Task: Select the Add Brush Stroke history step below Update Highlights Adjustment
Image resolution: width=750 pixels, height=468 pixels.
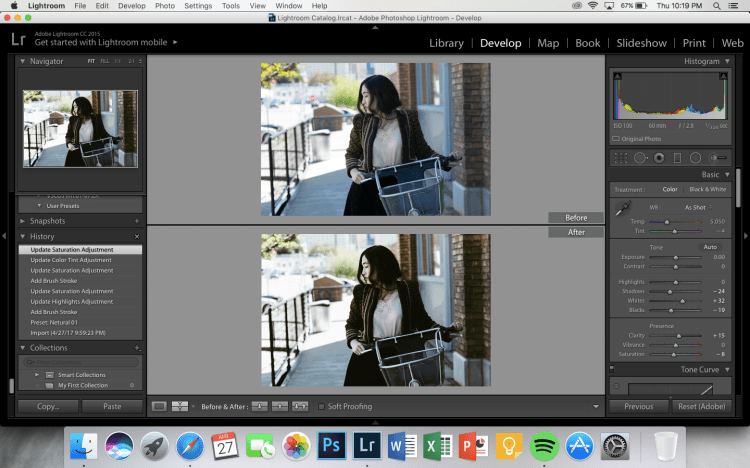Action: [80, 312]
